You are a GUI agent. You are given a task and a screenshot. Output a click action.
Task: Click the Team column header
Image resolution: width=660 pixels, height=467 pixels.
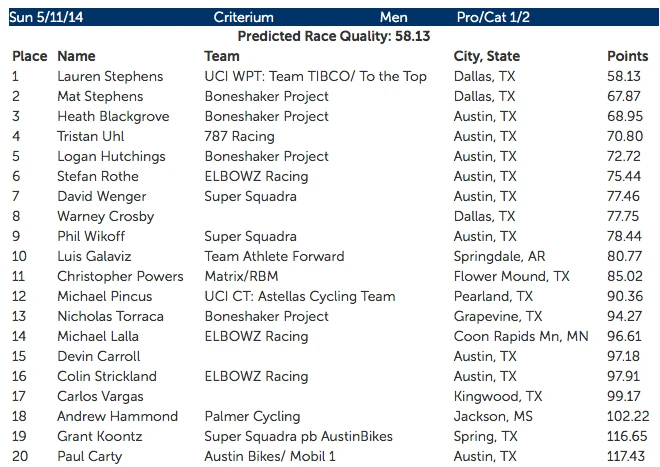[221, 57]
